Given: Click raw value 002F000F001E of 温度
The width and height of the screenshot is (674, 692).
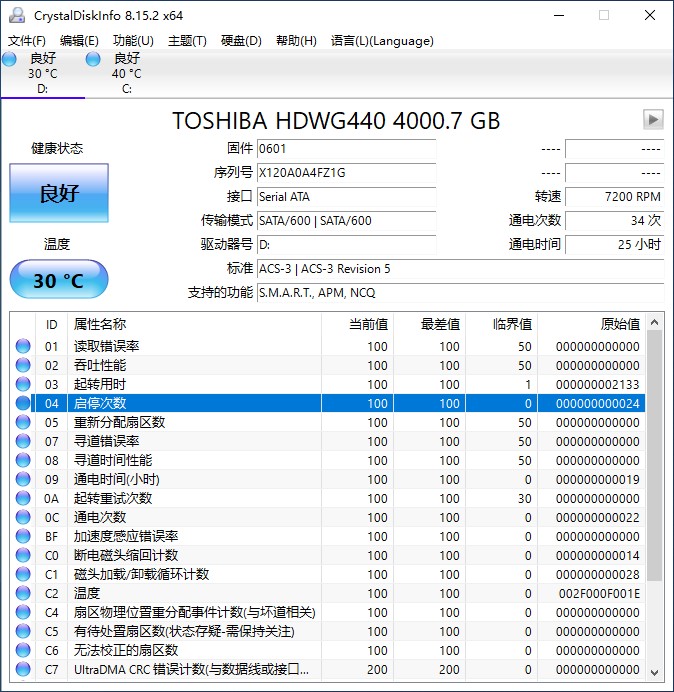Looking at the screenshot, I should pos(599,593).
